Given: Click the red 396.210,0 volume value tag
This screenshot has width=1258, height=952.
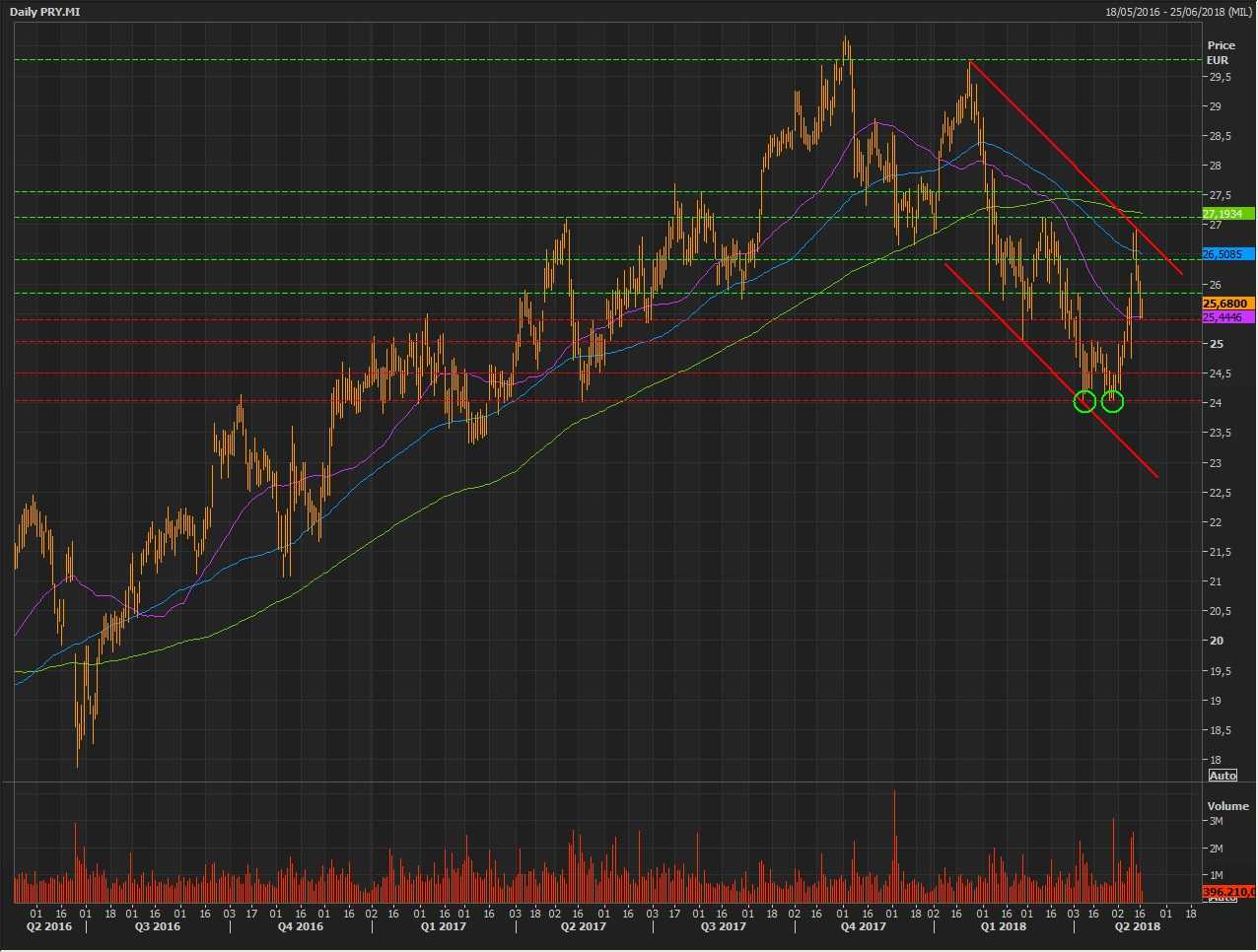Looking at the screenshot, I should 1228,892.
